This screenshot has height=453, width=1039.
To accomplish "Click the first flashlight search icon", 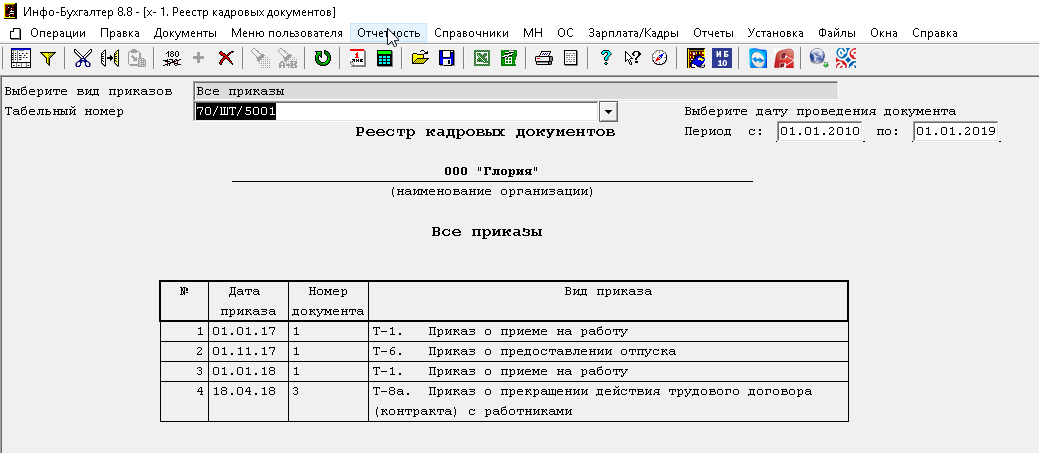I will point(260,58).
